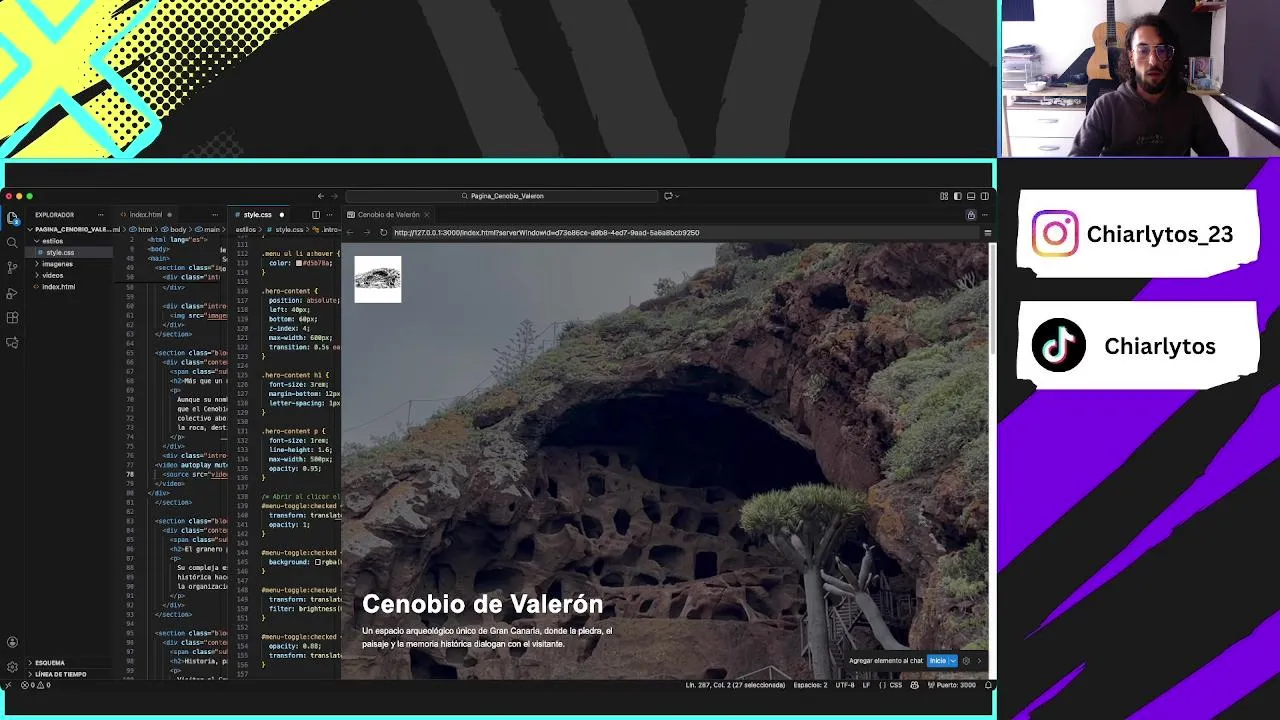Click the Inicio button in preview

pos(937,661)
